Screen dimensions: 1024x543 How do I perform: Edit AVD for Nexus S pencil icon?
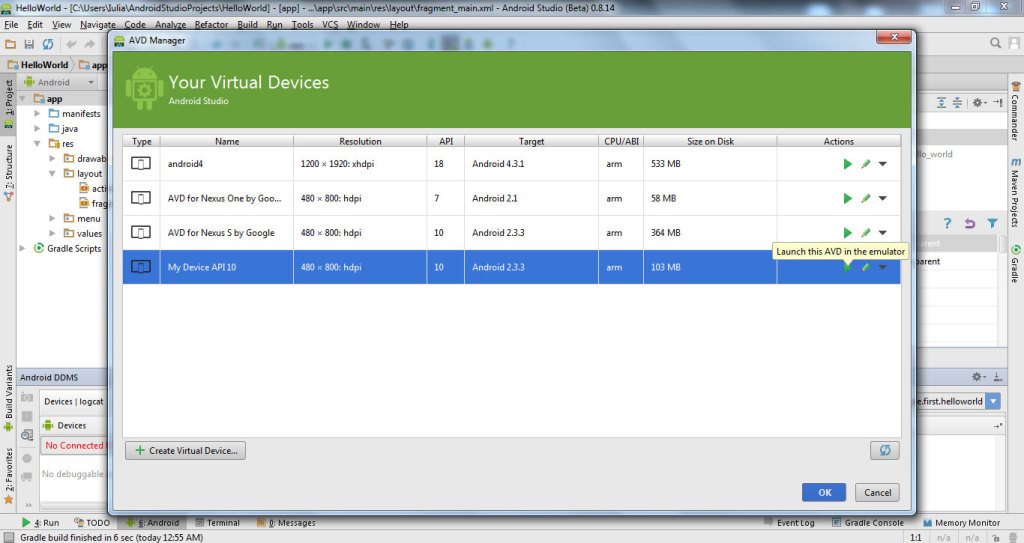[865, 233]
